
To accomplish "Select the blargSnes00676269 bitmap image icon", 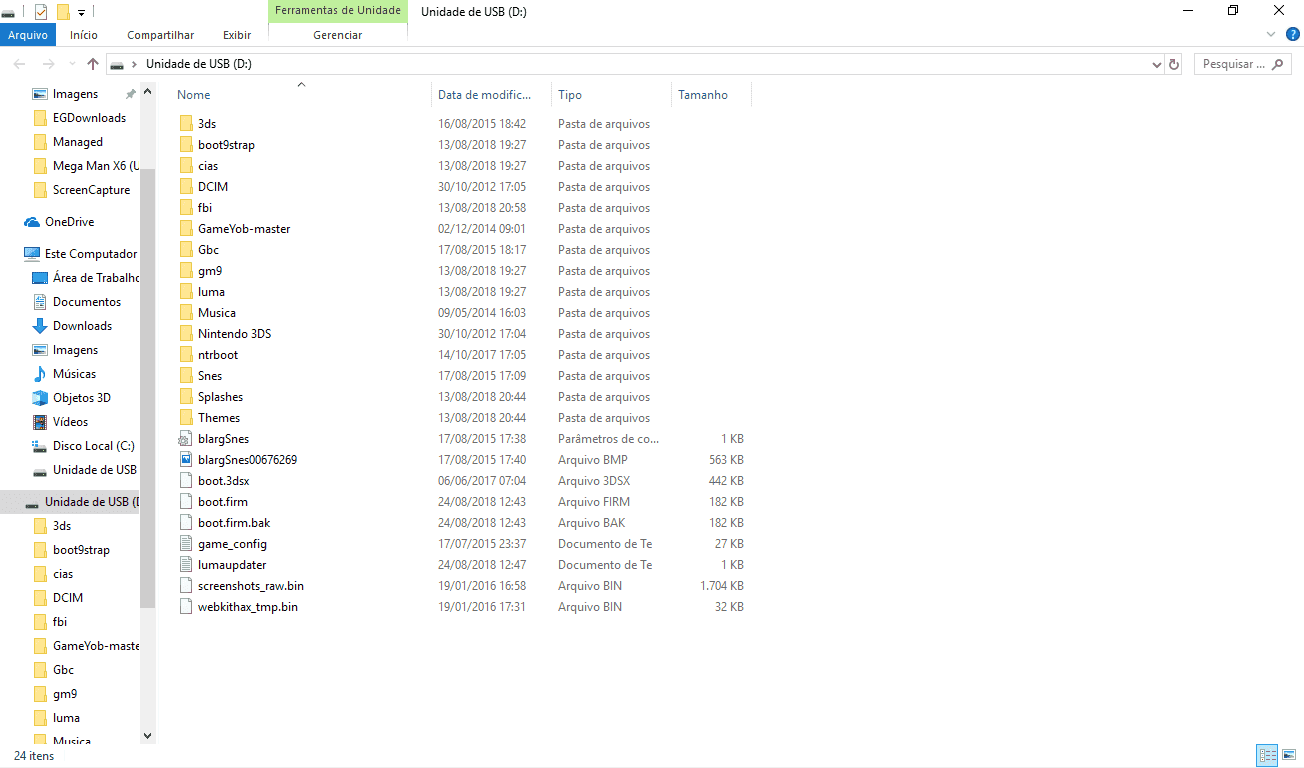I will tap(186, 460).
